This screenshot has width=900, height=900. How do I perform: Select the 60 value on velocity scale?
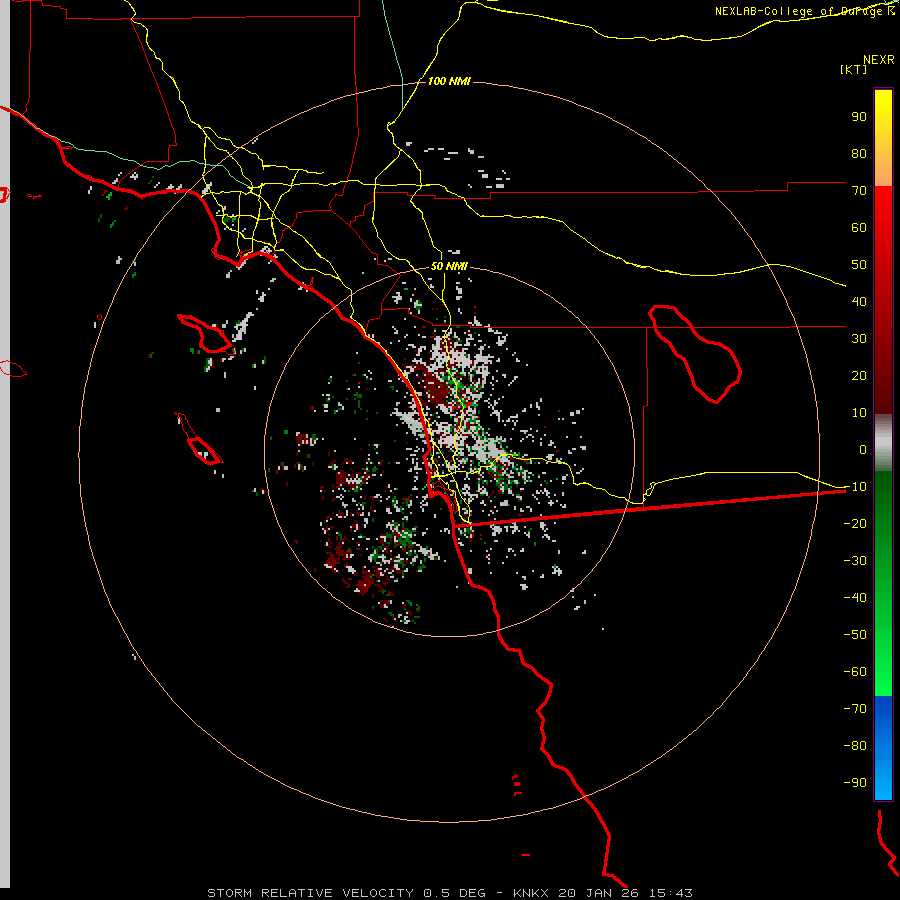(x=859, y=228)
